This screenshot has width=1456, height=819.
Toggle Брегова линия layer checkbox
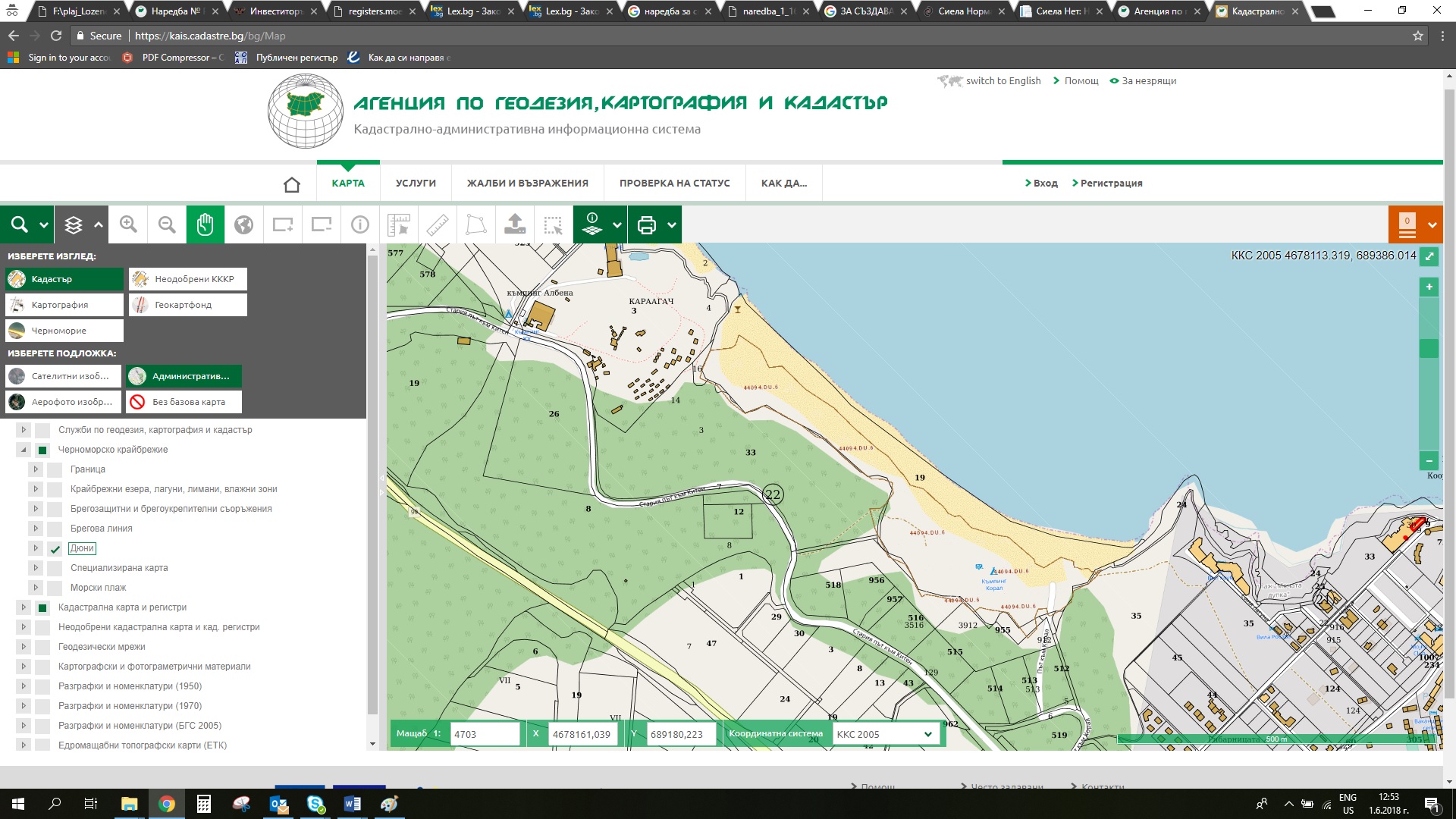click(x=55, y=529)
